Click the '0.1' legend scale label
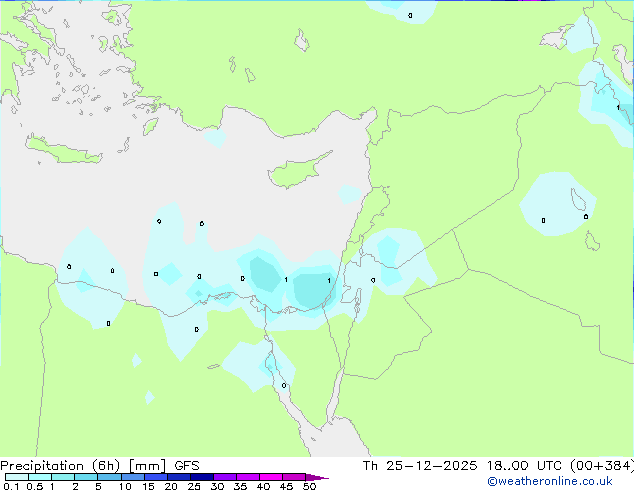This screenshot has height=490, width=634. click(11, 486)
